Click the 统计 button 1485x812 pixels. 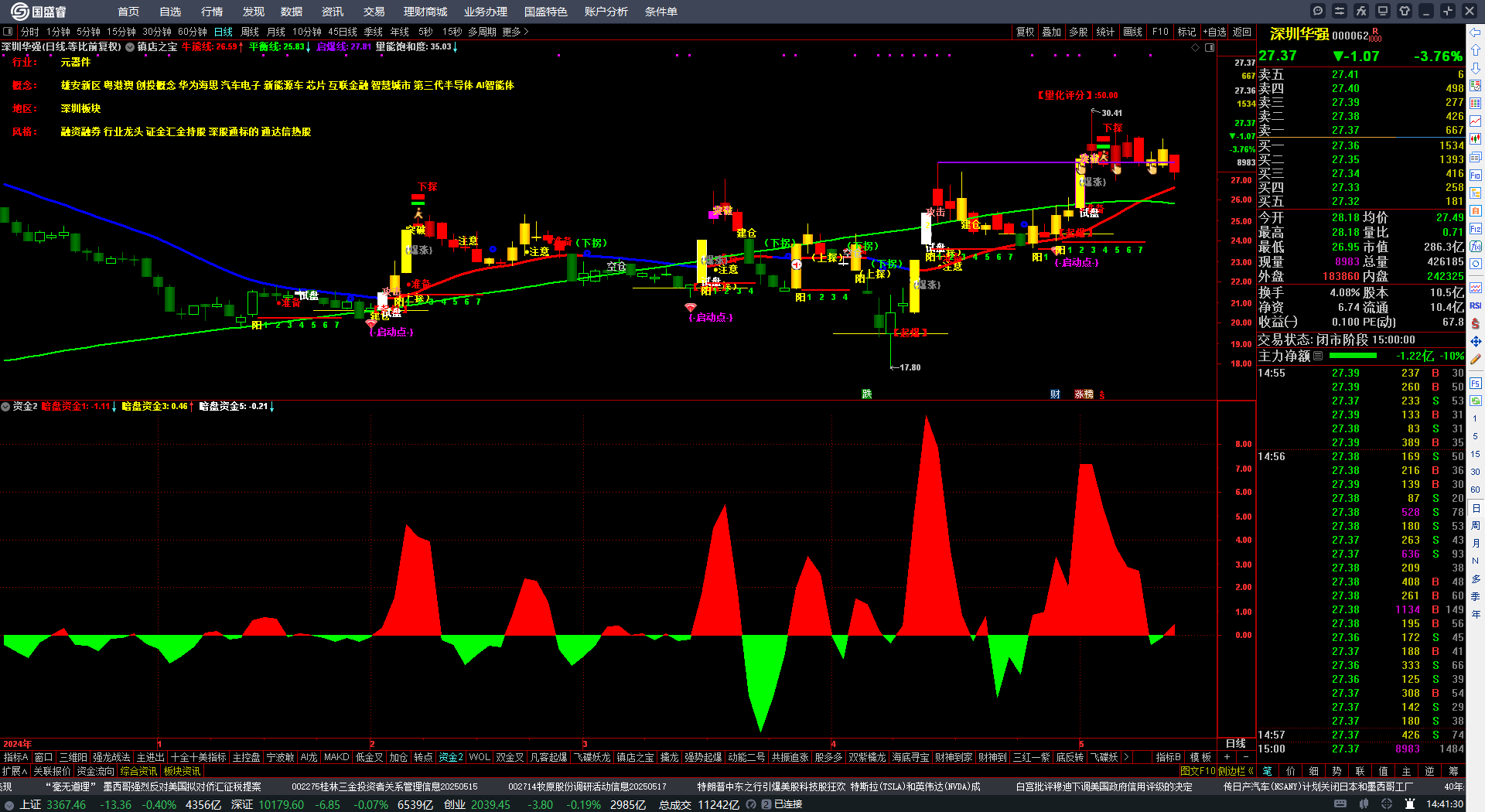[1106, 32]
